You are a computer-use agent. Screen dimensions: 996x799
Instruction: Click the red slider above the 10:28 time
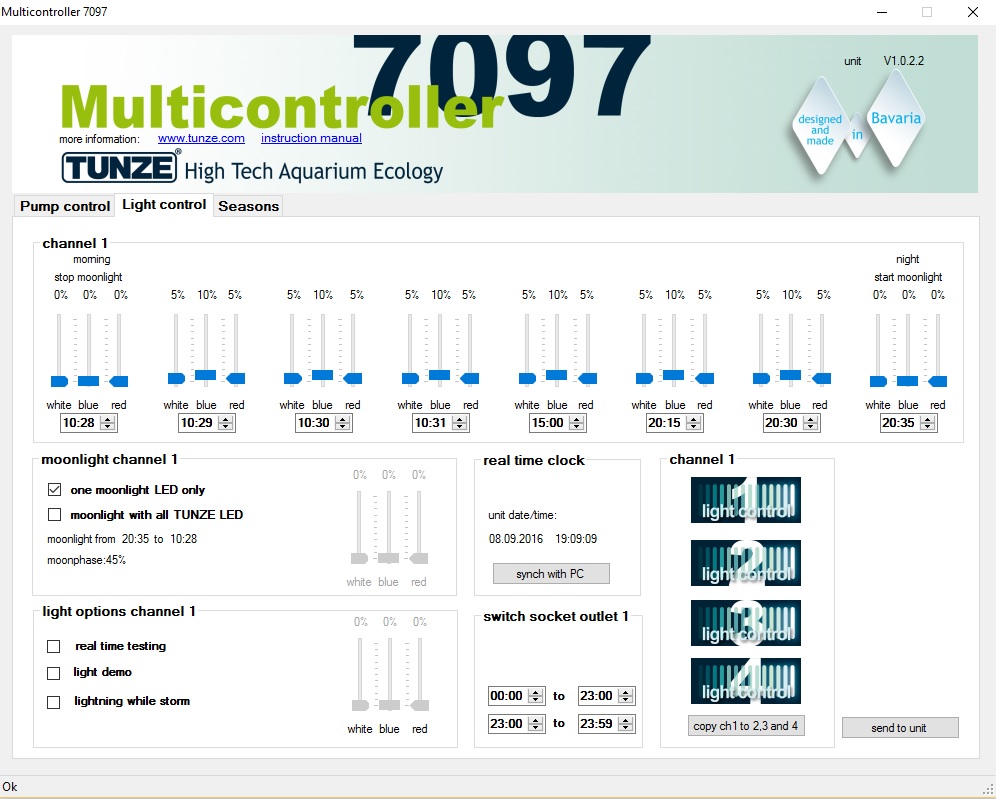point(119,381)
